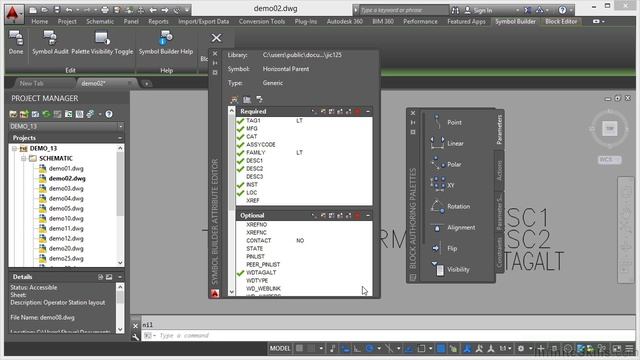Open the AutoCAD application menu logo
Image resolution: width=640 pixels, height=360 pixels.
tap(13, 13)
